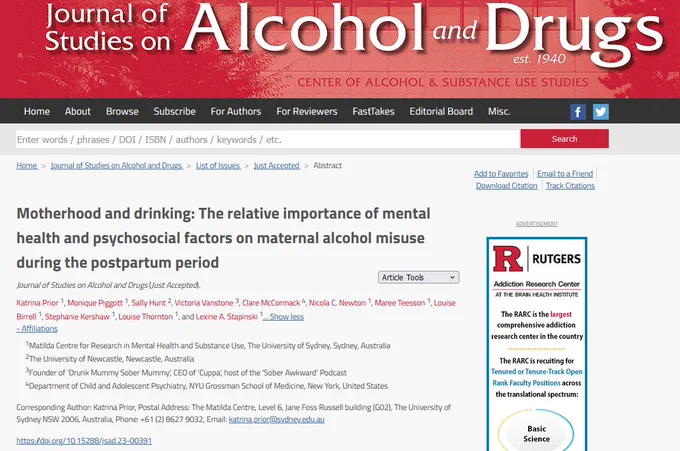The width and height of the screenshot is (680, 451).
Task: Open author Clare McCormack's link
Action: click(x=271, y=303)
